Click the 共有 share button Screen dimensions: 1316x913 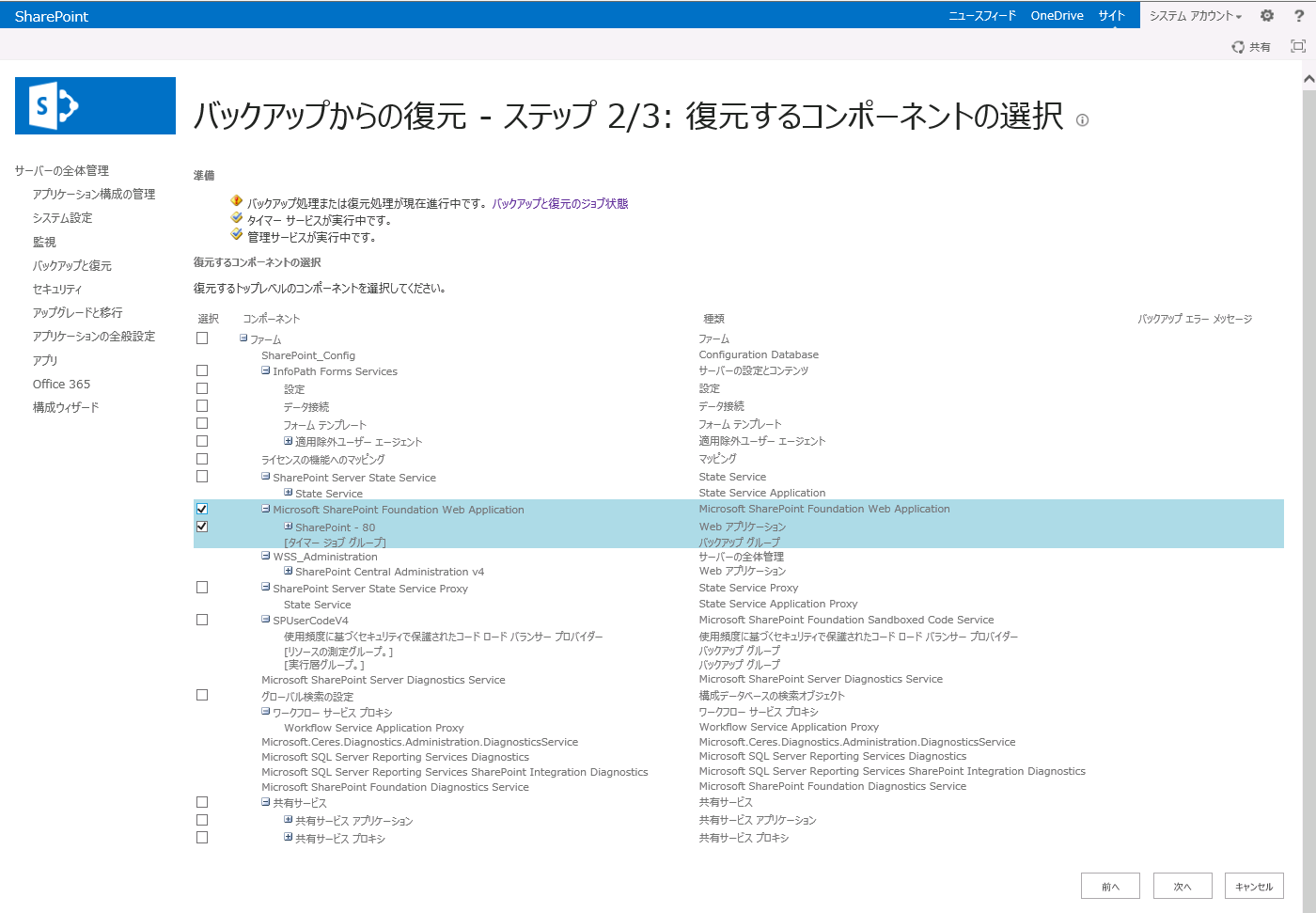click(1251, 47)
